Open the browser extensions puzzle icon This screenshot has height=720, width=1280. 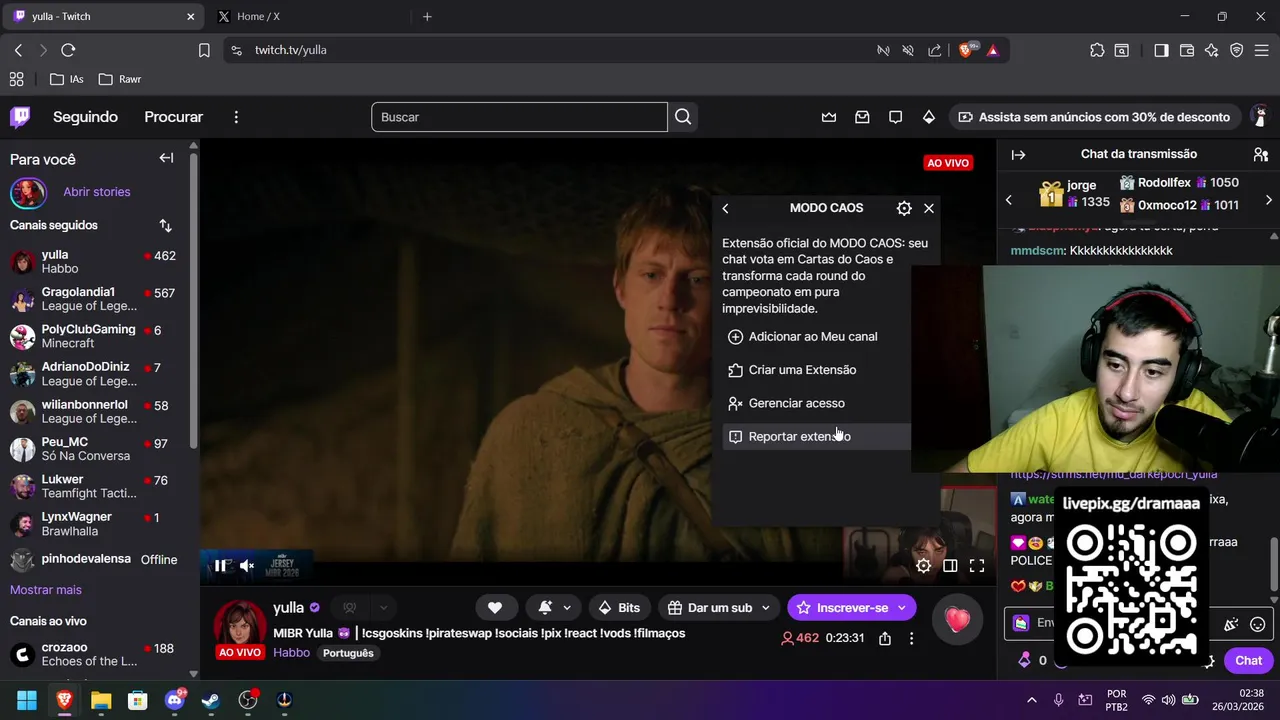pos(1097,50)
